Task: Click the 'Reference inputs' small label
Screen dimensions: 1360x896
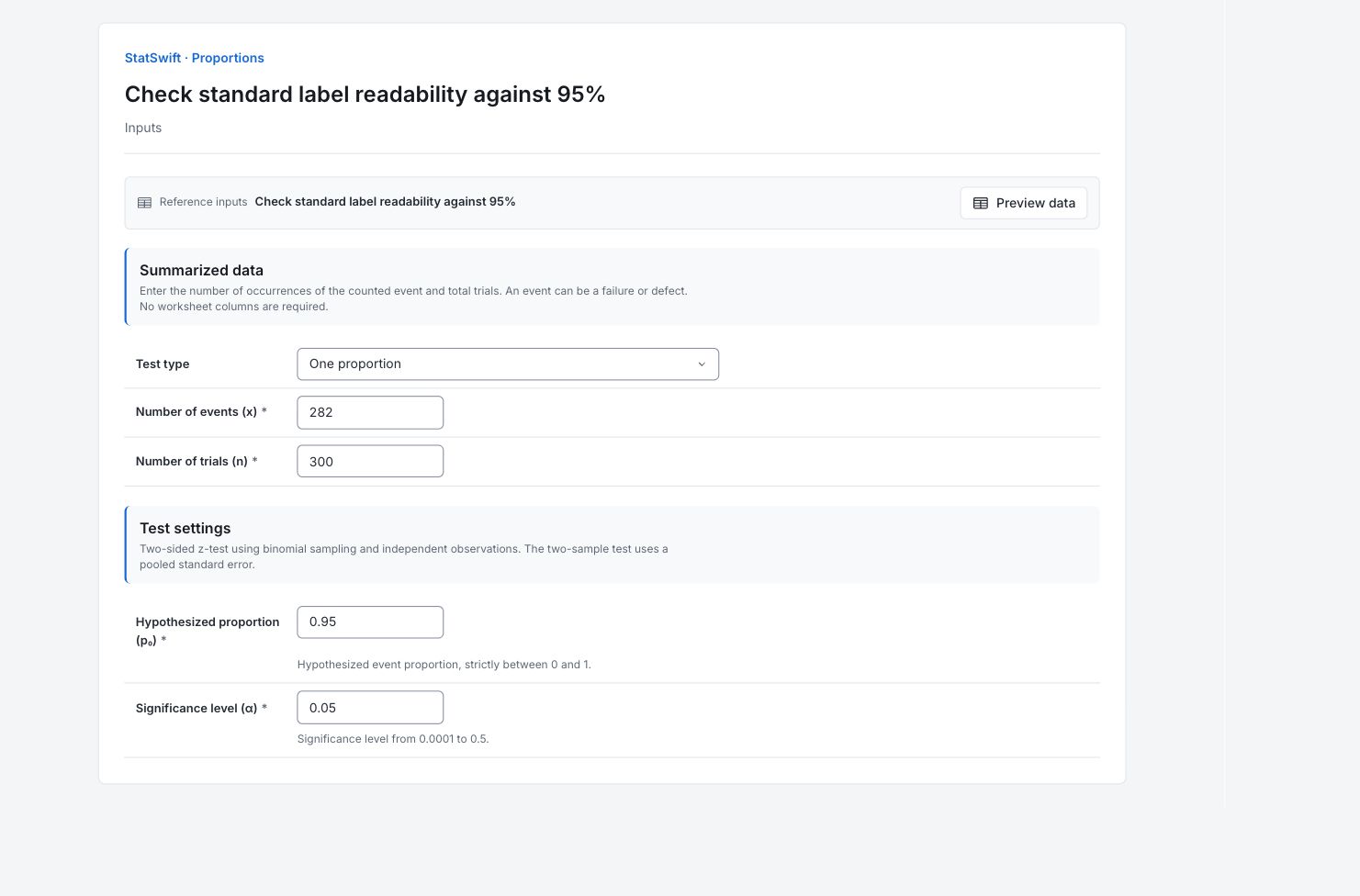Action: (203, 202)
